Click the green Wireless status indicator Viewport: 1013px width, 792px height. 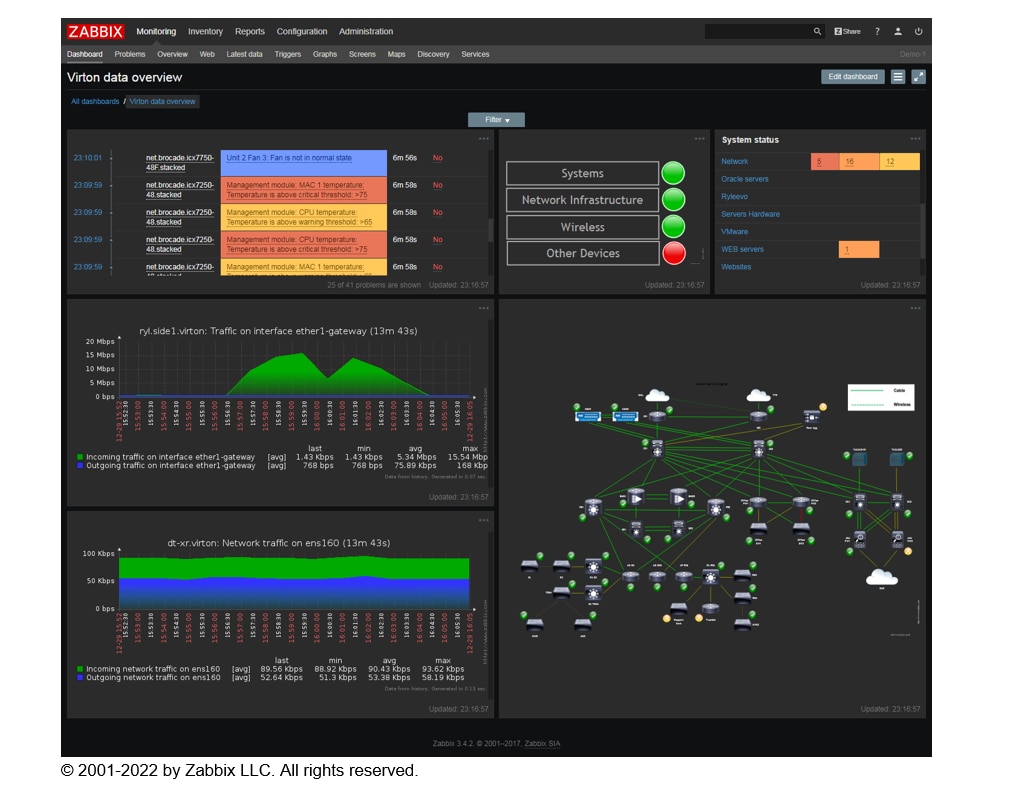[673, 227]
